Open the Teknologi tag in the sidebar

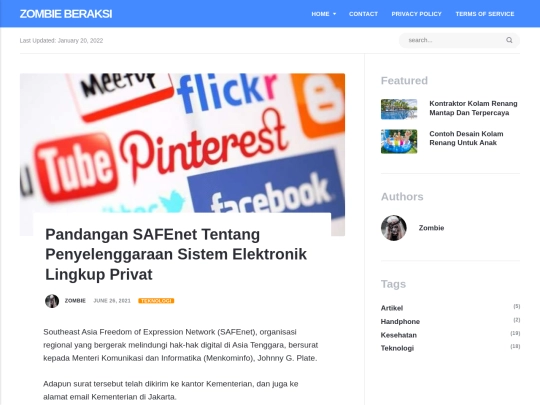tap(397, 348)
